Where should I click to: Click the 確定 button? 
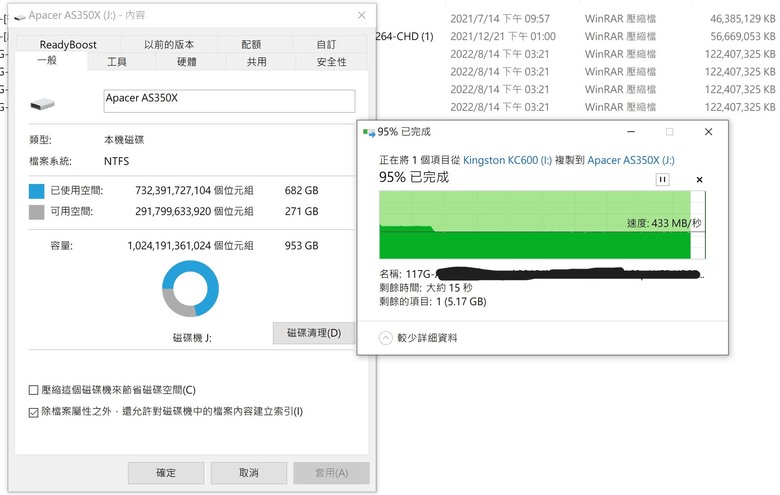point(166,473)
